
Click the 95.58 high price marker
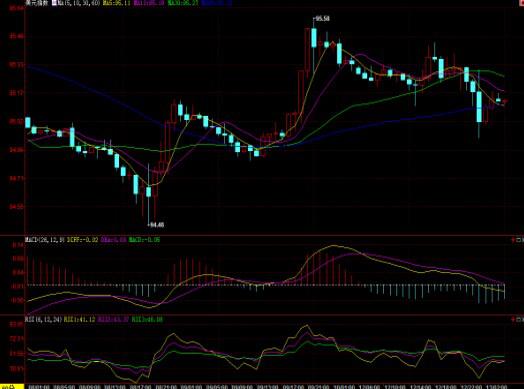click(x=321, y=19)
